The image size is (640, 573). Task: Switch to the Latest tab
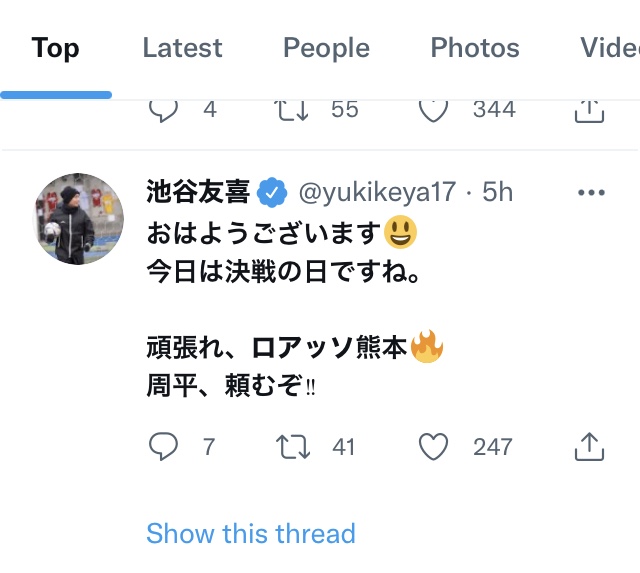(182, 48)
